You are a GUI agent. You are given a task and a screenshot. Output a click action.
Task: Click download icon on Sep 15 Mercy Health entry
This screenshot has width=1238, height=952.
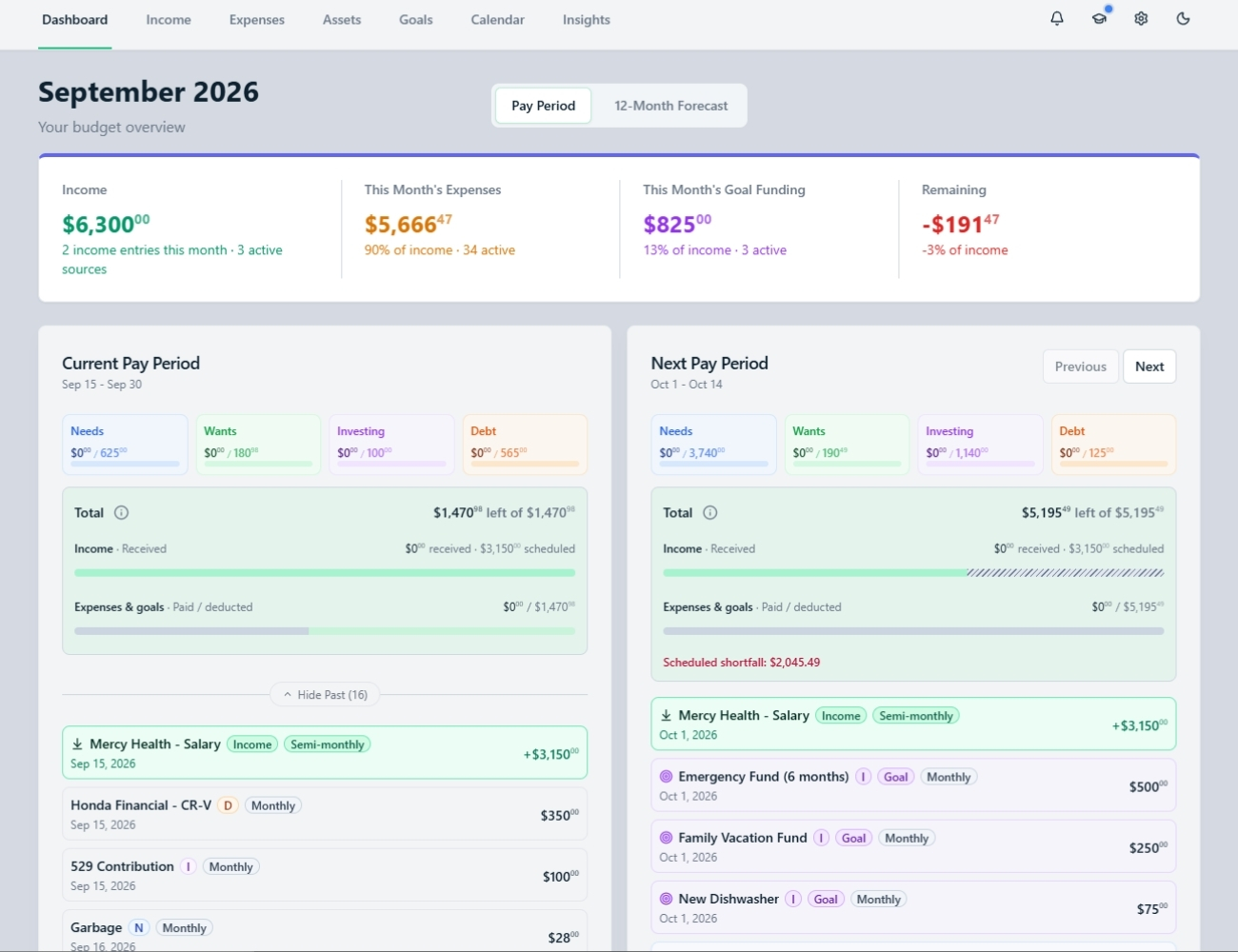78,744
